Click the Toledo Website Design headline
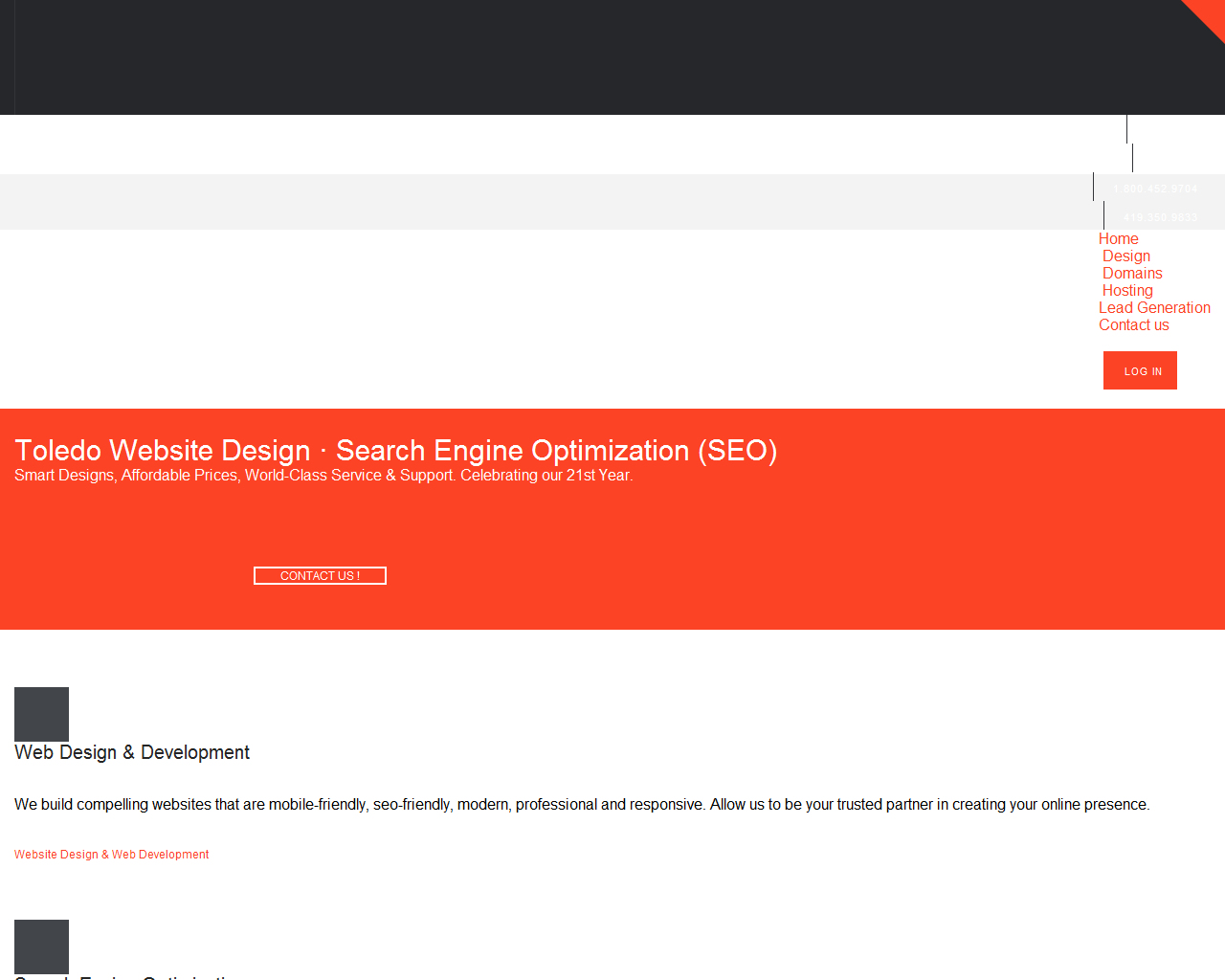 [395, 451]
